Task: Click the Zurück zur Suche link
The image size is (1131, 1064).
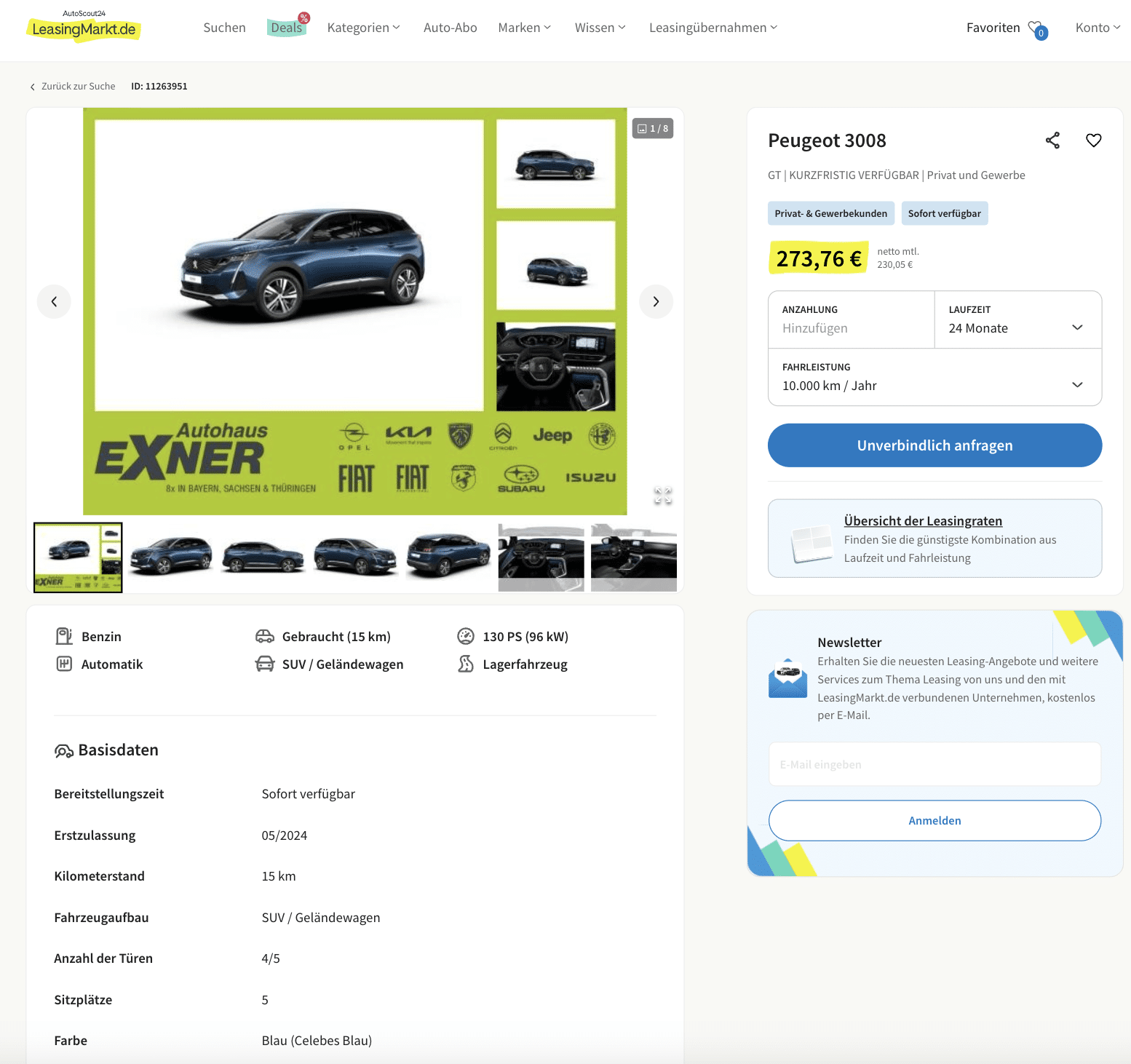Action: (78, 87)
